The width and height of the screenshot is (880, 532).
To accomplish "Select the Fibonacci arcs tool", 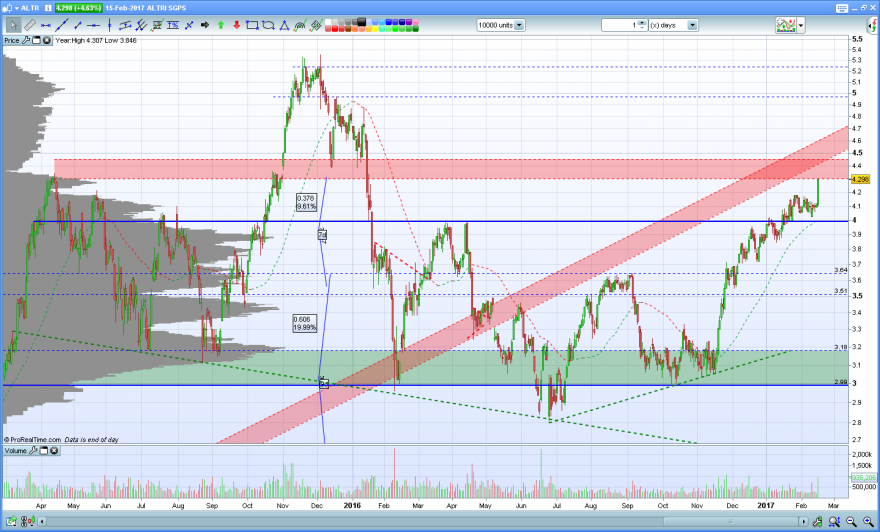I will point(300,25).
